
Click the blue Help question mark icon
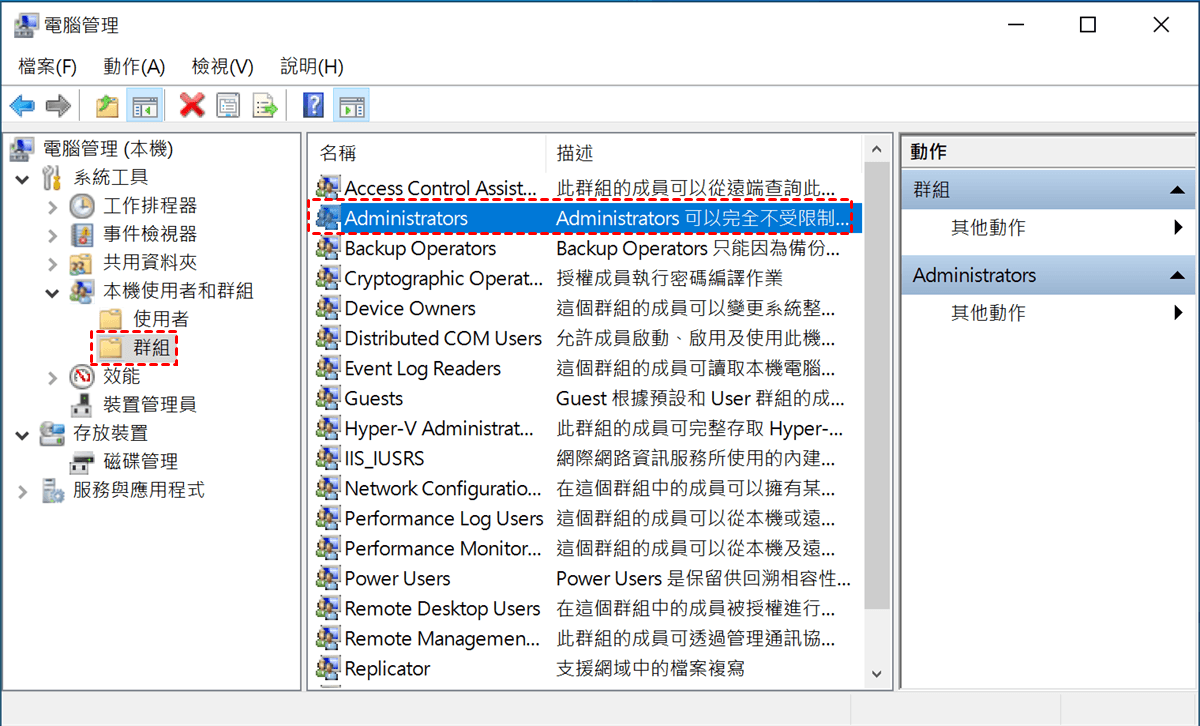(x=313, y=105)
